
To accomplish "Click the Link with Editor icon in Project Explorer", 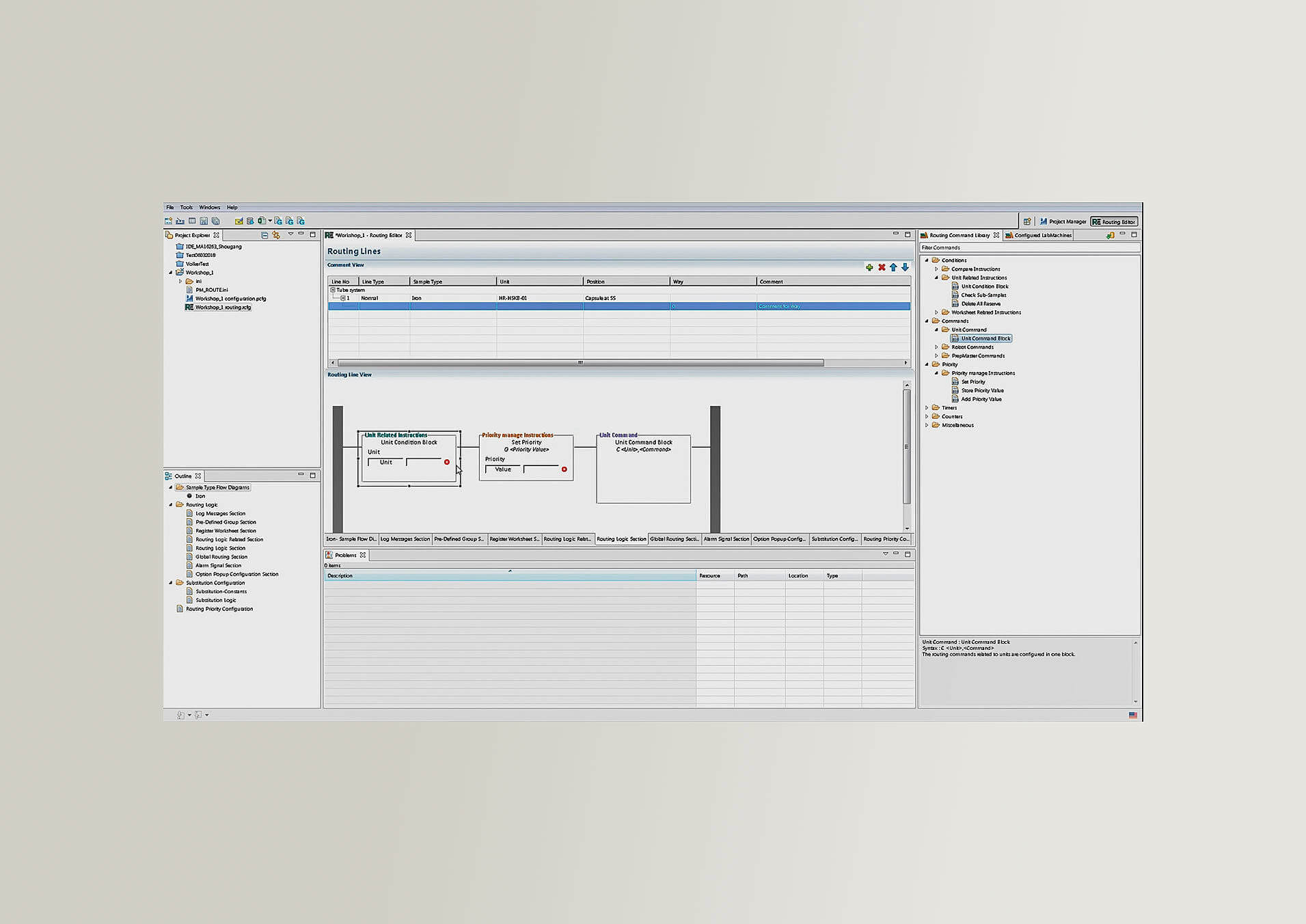I will pos(276,235).
